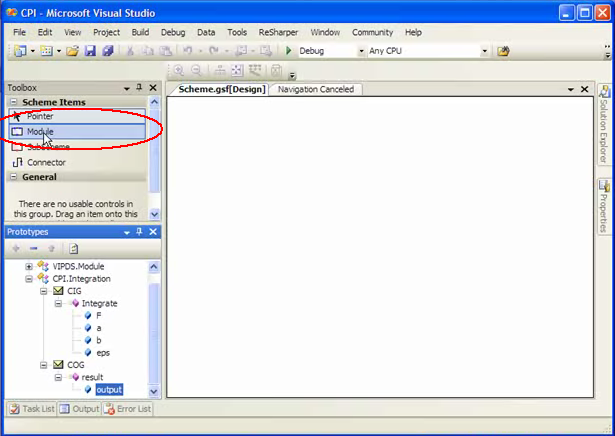The image size is (615, 436).
Task: Click the fit-to-view diagram icon
Action: pos(237,70)
